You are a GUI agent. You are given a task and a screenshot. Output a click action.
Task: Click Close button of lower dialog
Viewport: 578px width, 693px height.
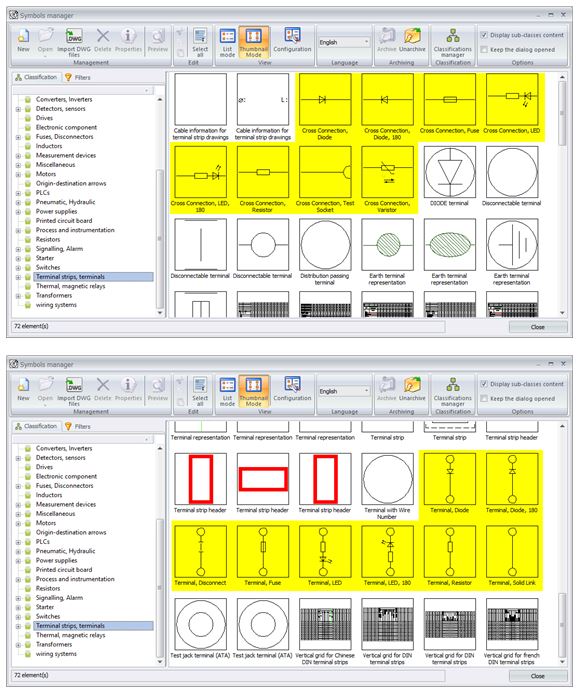point(538,676)
